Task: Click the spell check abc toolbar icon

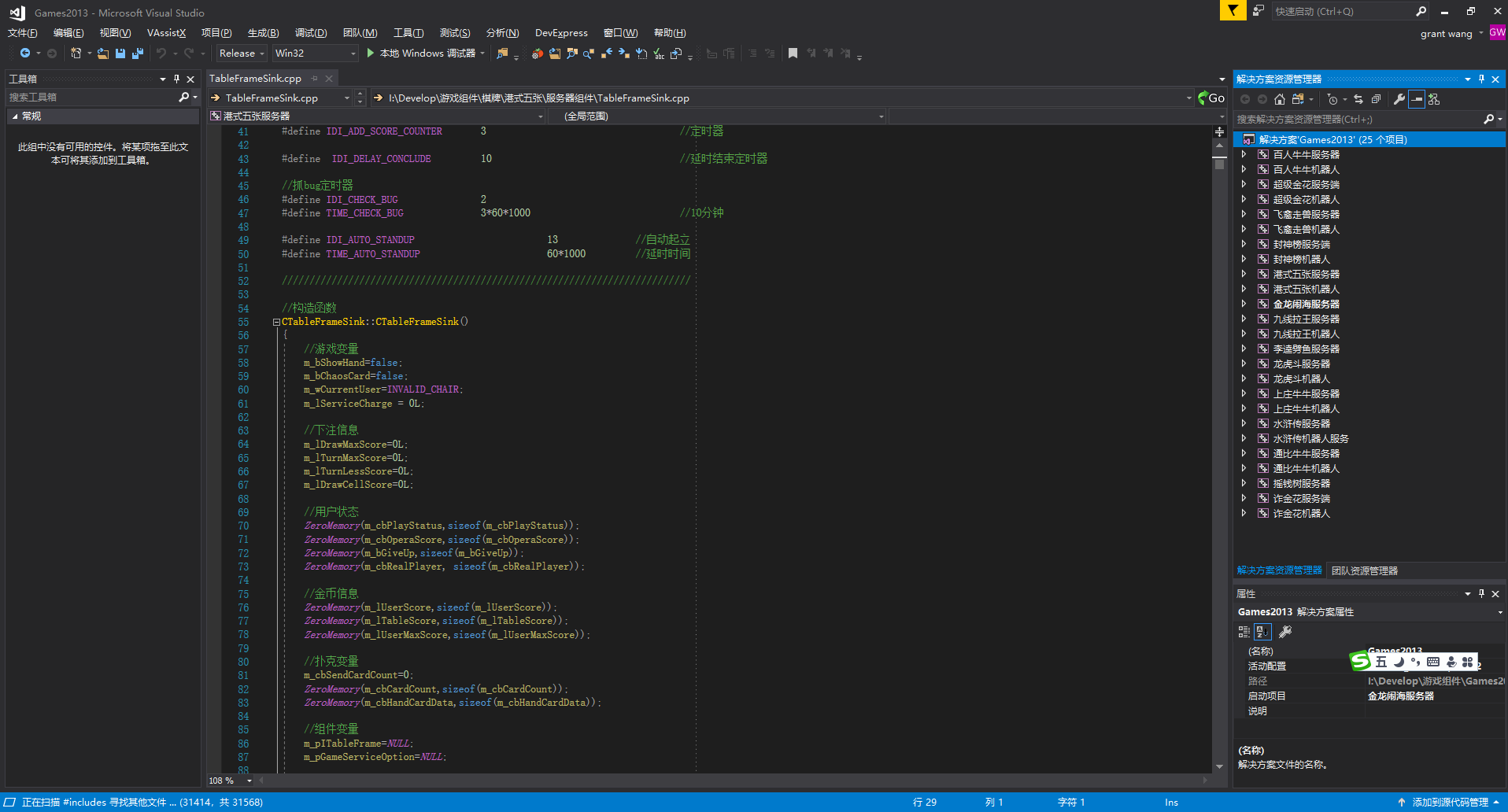Action: [659, 53]
